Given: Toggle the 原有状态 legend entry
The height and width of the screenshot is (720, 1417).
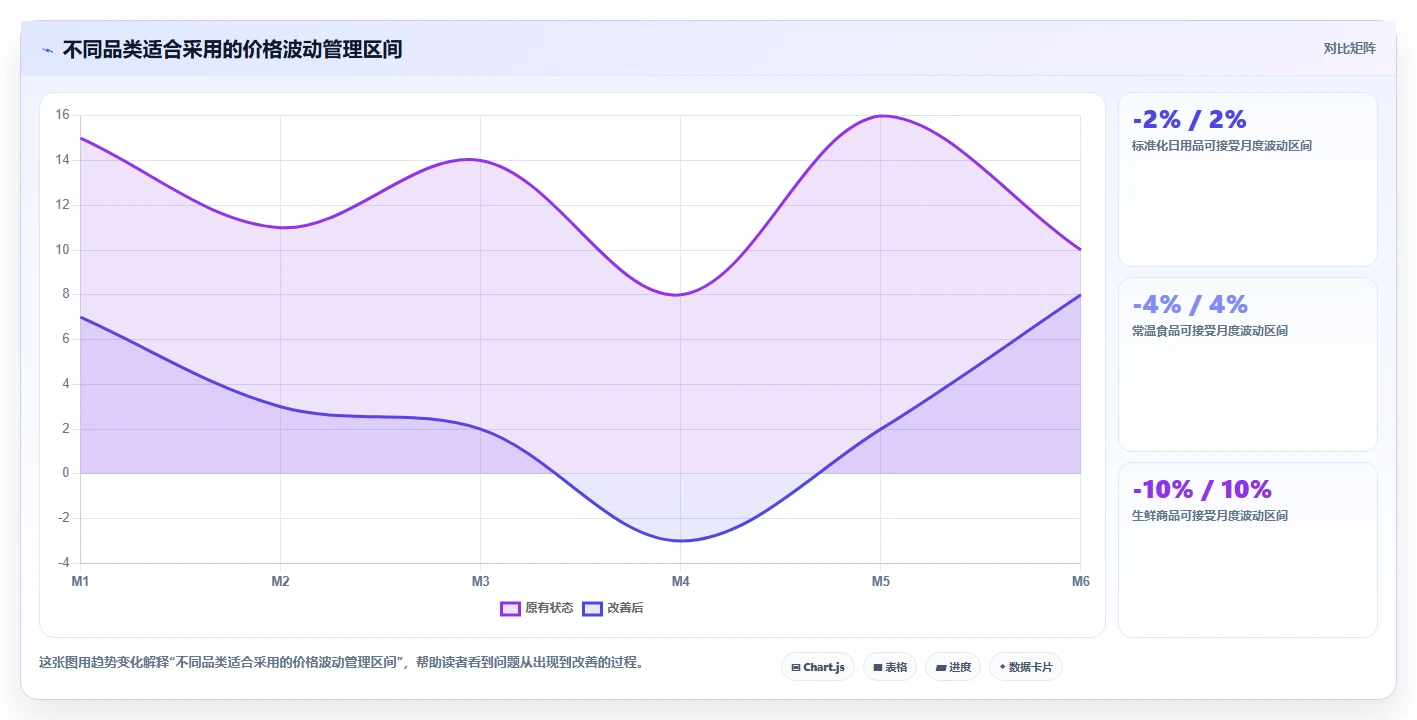Looking at the screenshot, I should (x=537, y=608).
